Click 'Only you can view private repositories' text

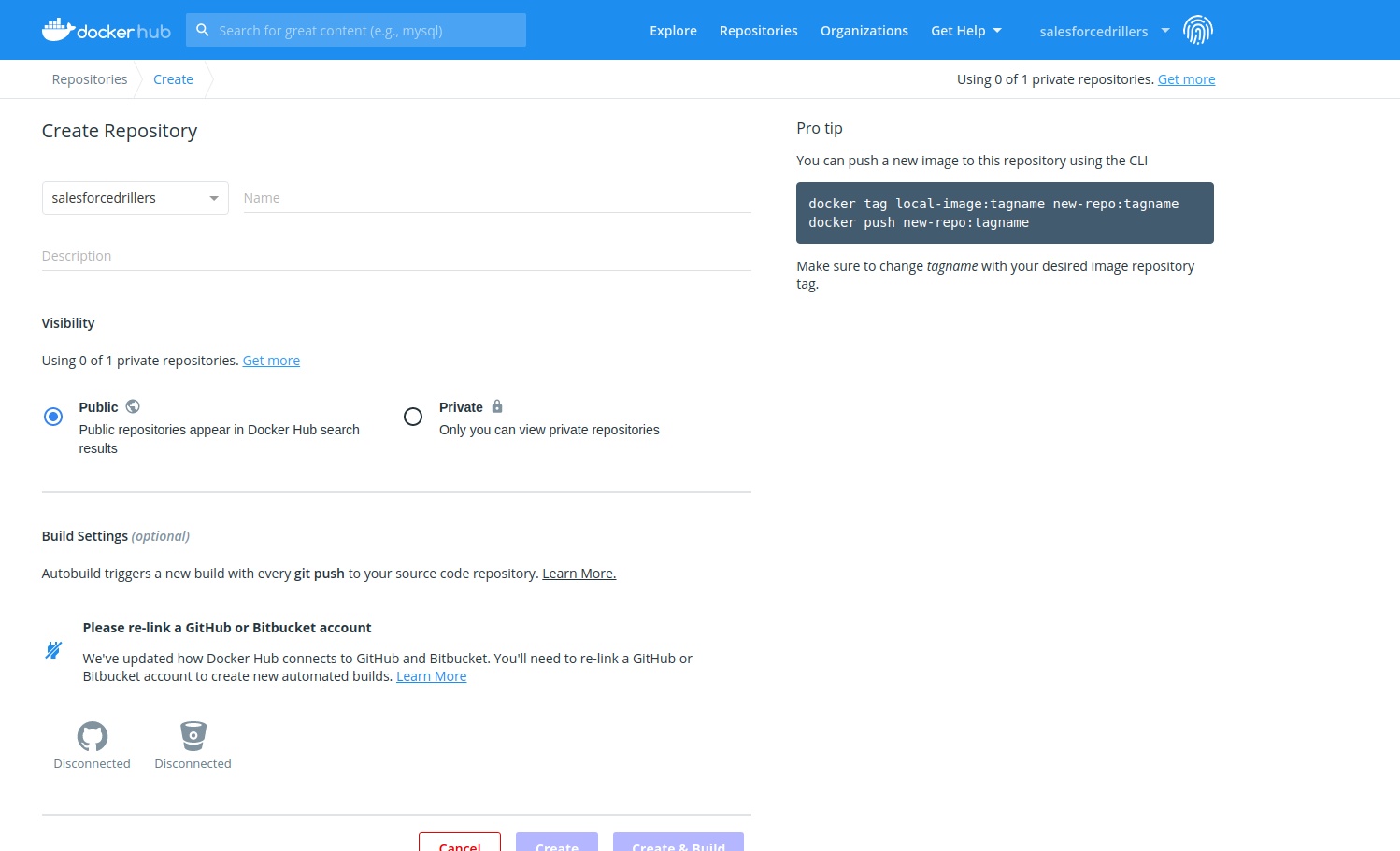click(x=550, y=430)
